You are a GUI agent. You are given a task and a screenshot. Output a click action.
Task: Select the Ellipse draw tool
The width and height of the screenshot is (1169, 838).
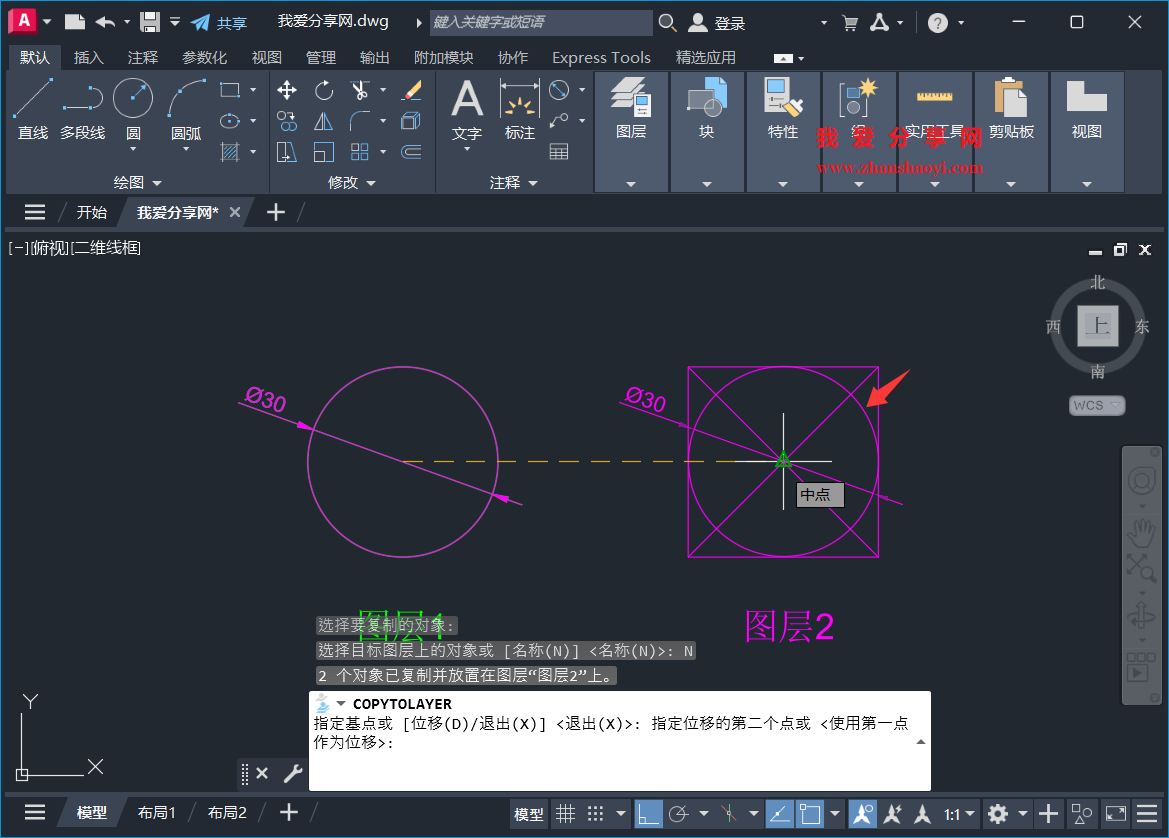point(230,121)
